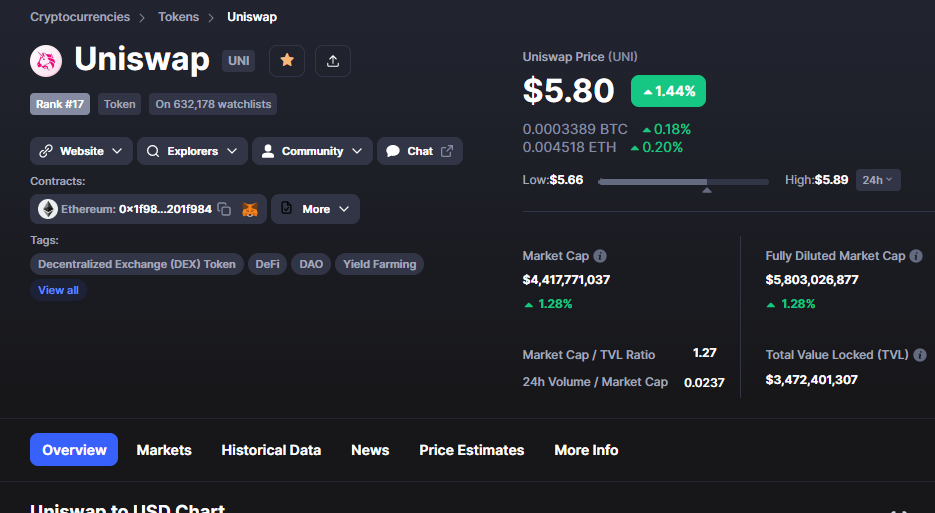Click the Low:$5.66 label
This screenshot has height=513, width=935.
[553, 180]
